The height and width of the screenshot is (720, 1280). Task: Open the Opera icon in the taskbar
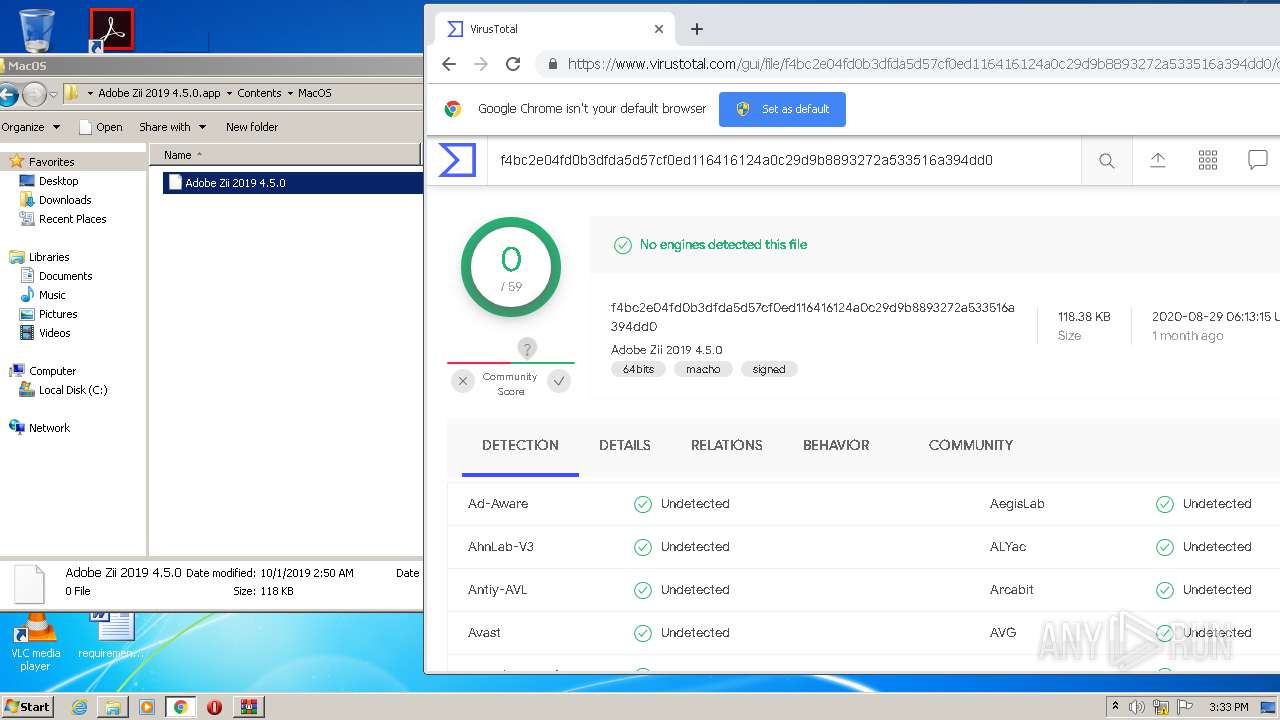(214, 707)
